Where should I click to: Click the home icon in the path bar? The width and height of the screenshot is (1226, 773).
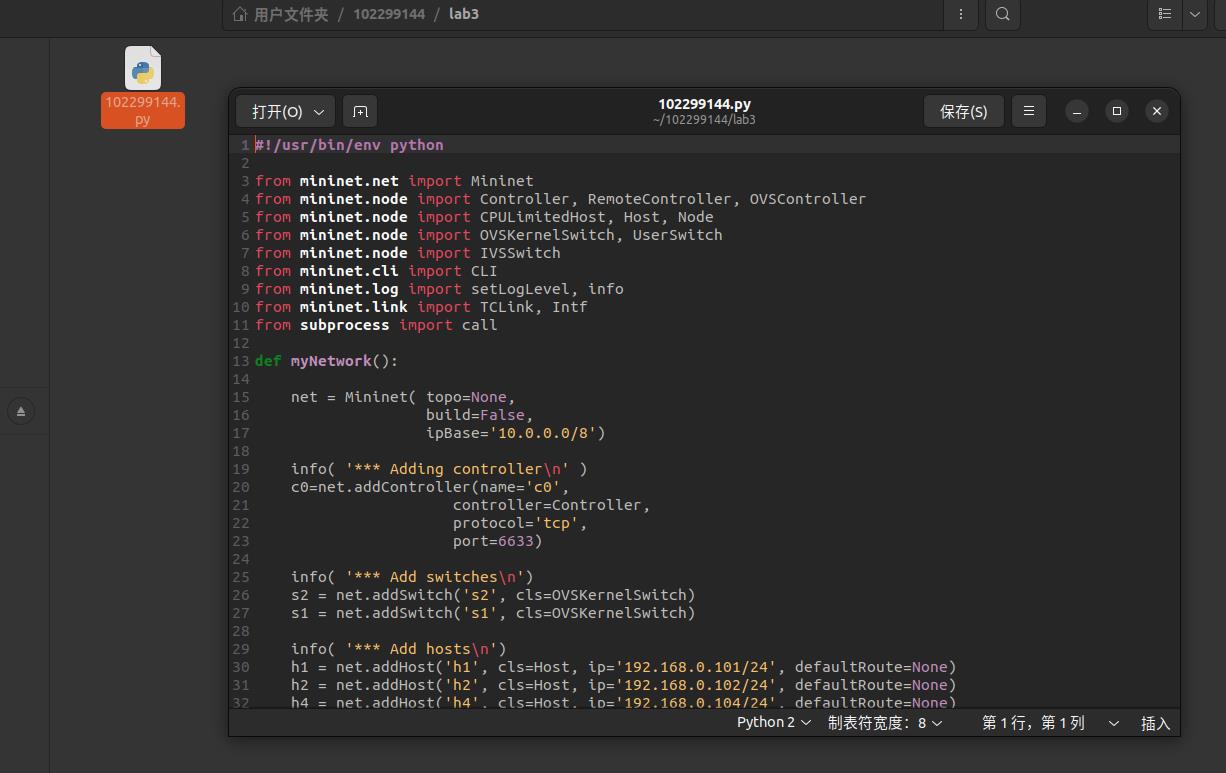240,14
